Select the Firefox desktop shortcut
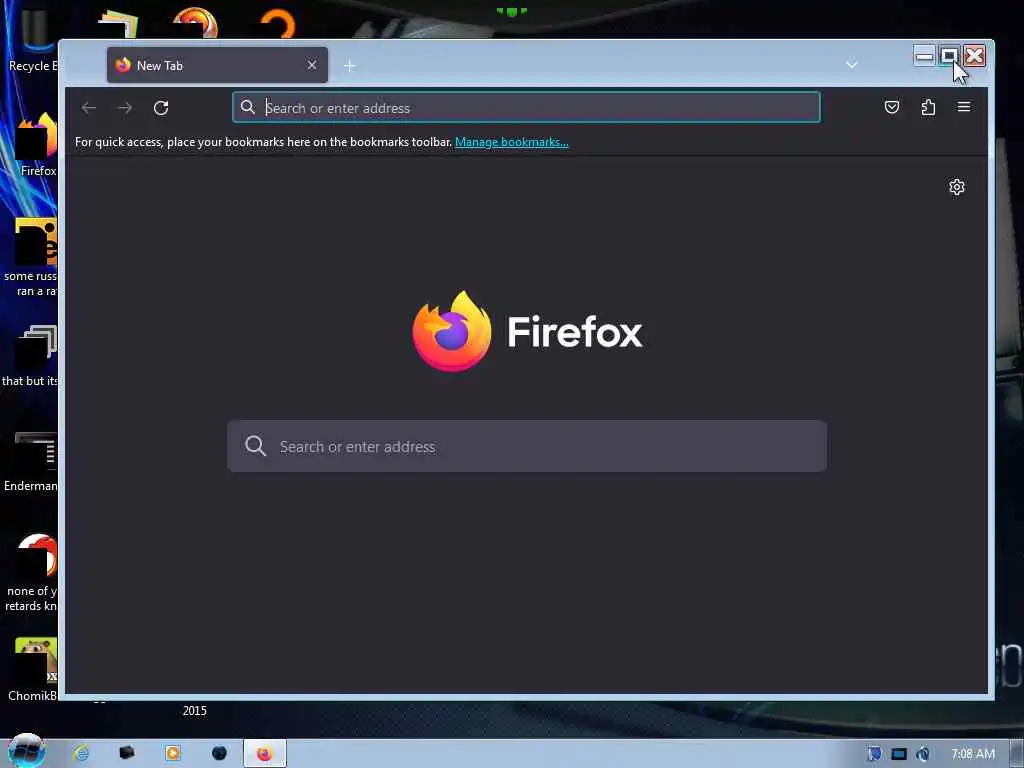The width and height of the screenshot is (1024, 768). 37,144
